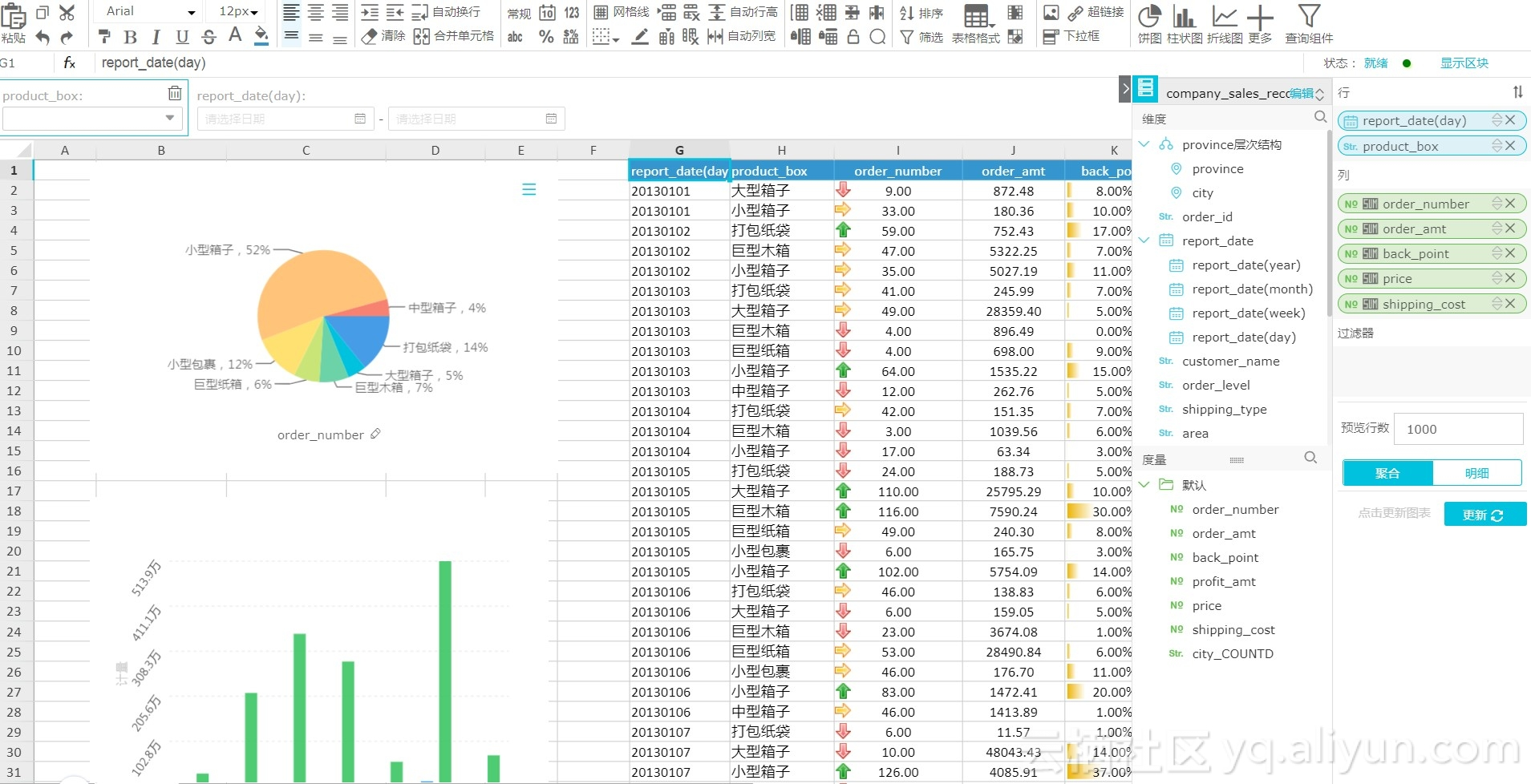Click the cut scissors icon
1531x784 pixels.
(x=67, y=12)
